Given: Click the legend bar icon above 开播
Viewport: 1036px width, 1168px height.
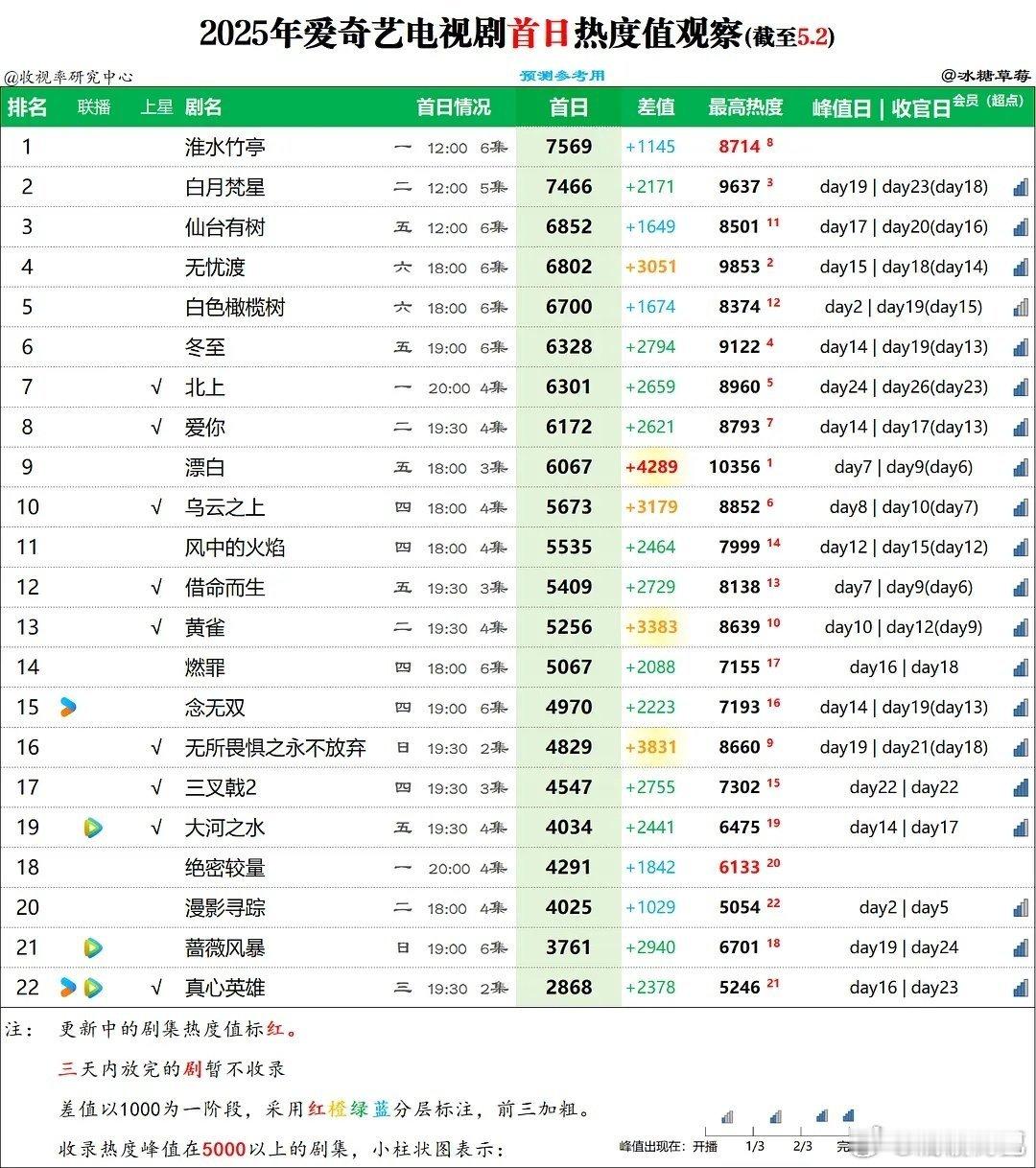Looking at the screenshot, I should (728, 1116).
